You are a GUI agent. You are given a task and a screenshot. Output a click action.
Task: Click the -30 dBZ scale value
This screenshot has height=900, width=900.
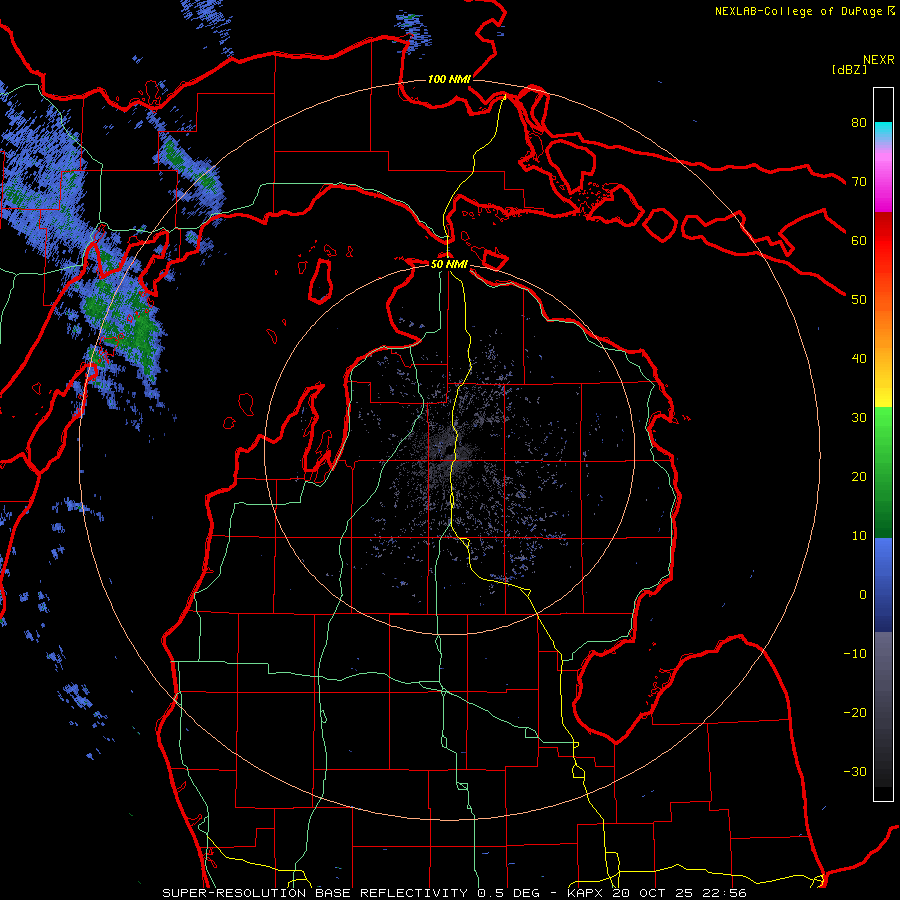[855, 771]
